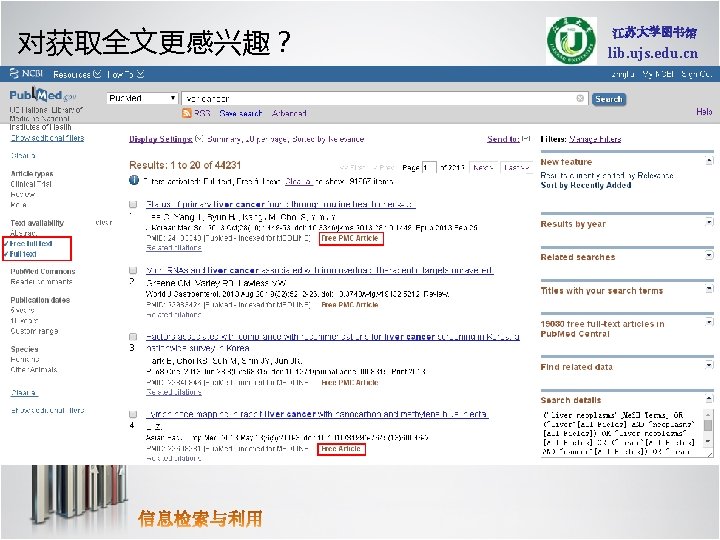Expand the Related searches panel

[x=709, y=255]
